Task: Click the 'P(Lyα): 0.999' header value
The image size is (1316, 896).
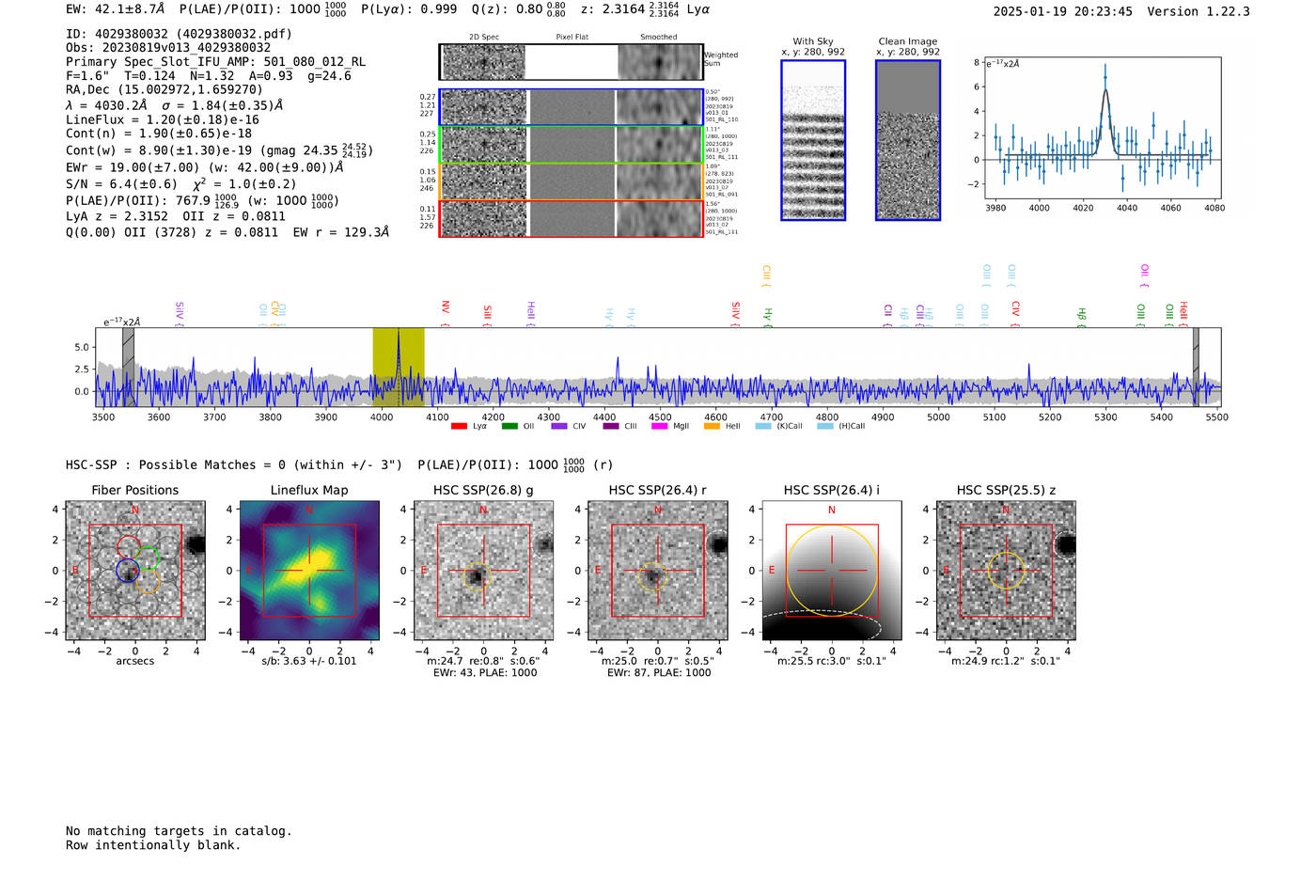Action: click(409, 9)
